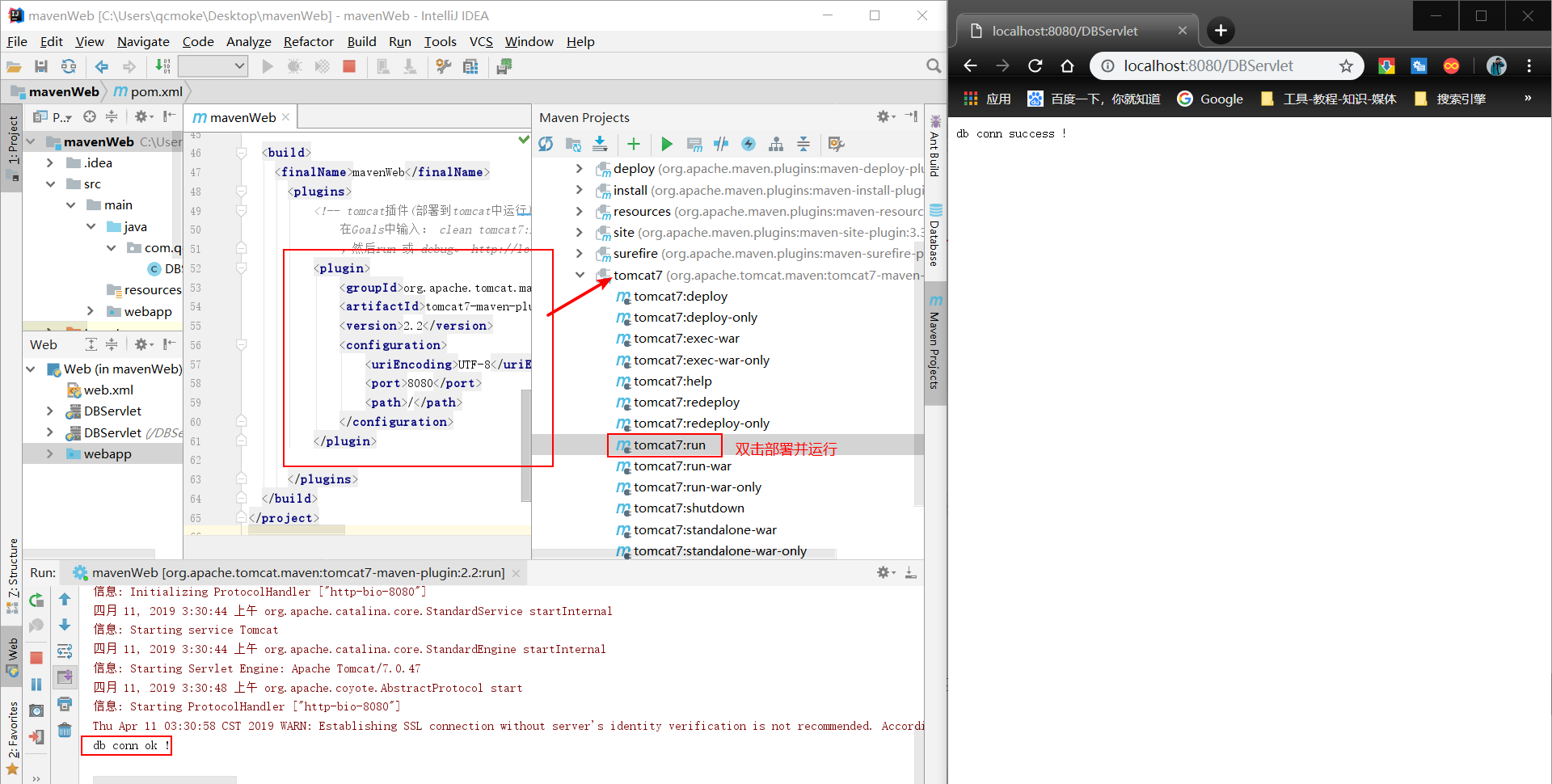
Task: Click the Open folder icon in IntelliJ toolbar
Action: 14,66
